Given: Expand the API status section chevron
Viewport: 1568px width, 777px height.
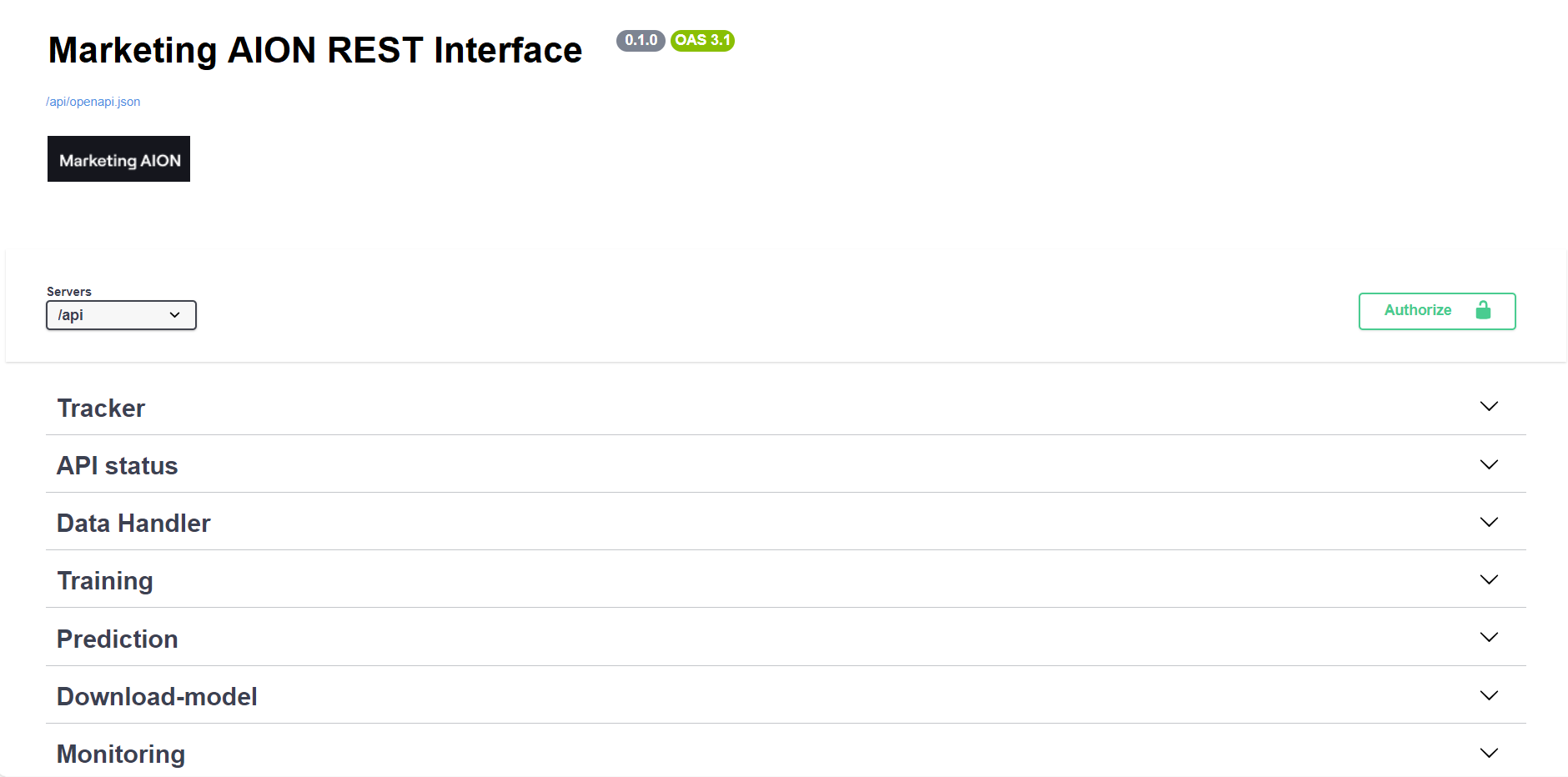Looking at the screenshot, I should pos(1489,464).
